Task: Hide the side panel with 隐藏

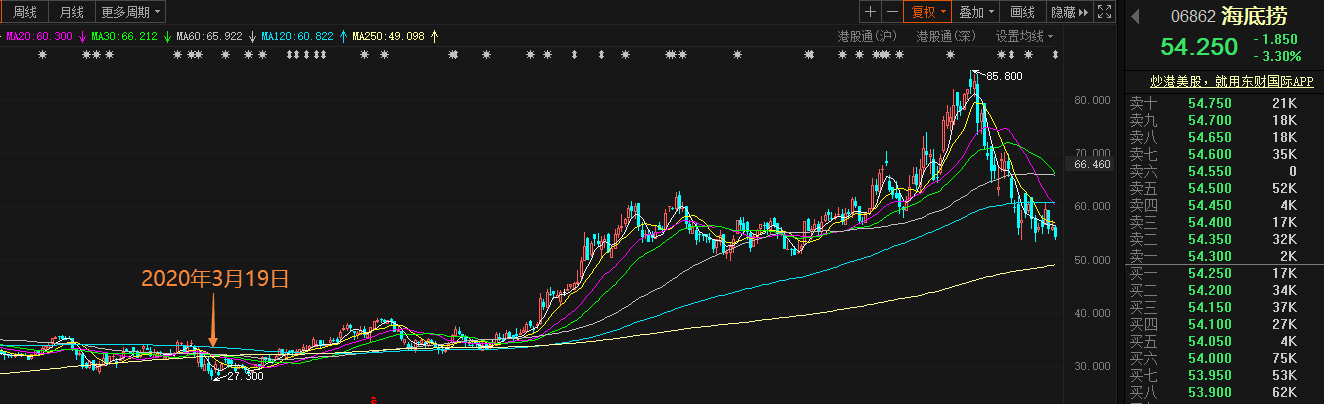Action: tap(1068, 12)
